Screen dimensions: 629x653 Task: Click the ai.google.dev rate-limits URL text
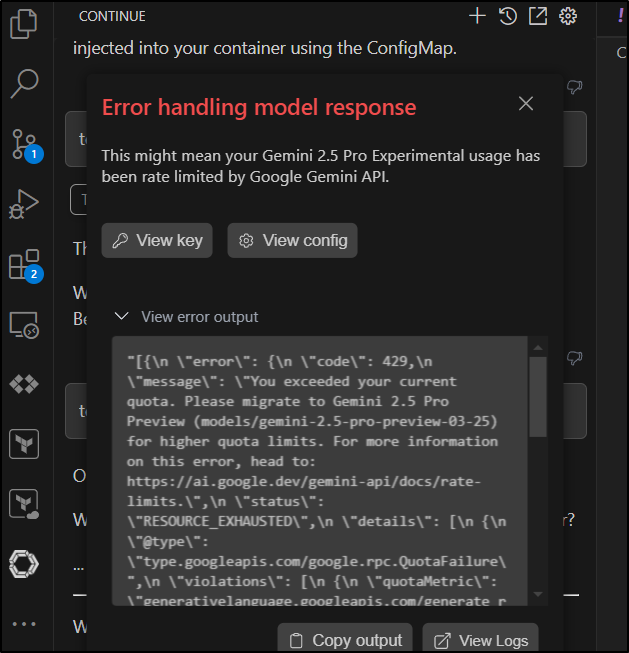click(x=304, y=491)
